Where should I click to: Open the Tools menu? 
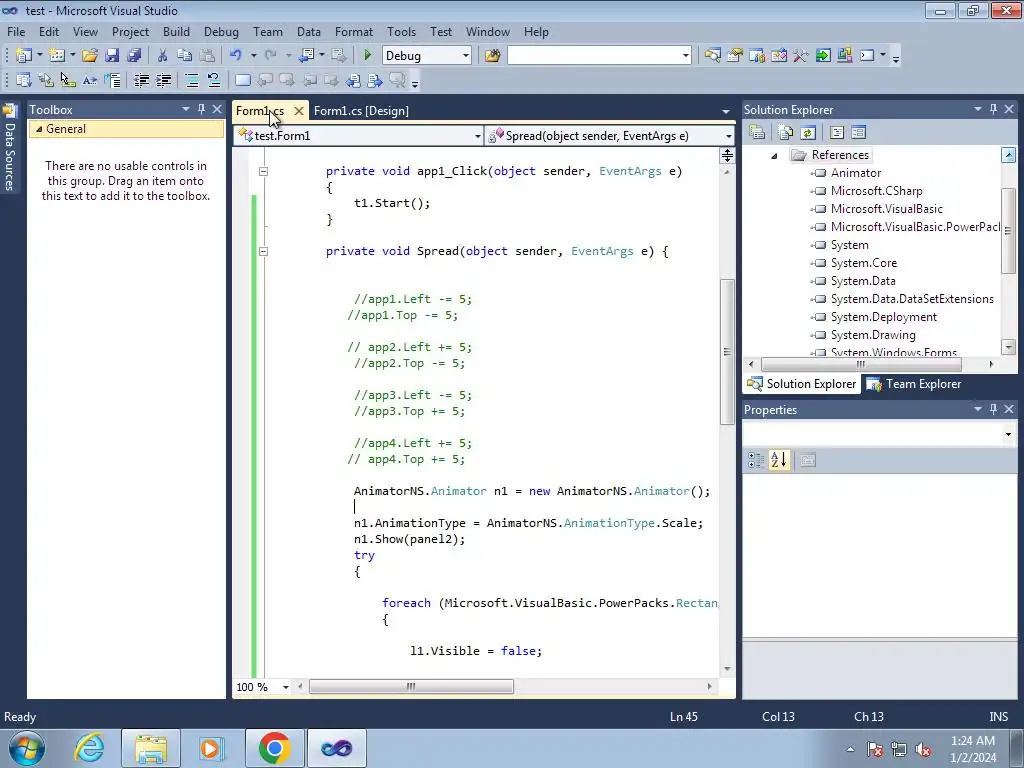point(401,31)
